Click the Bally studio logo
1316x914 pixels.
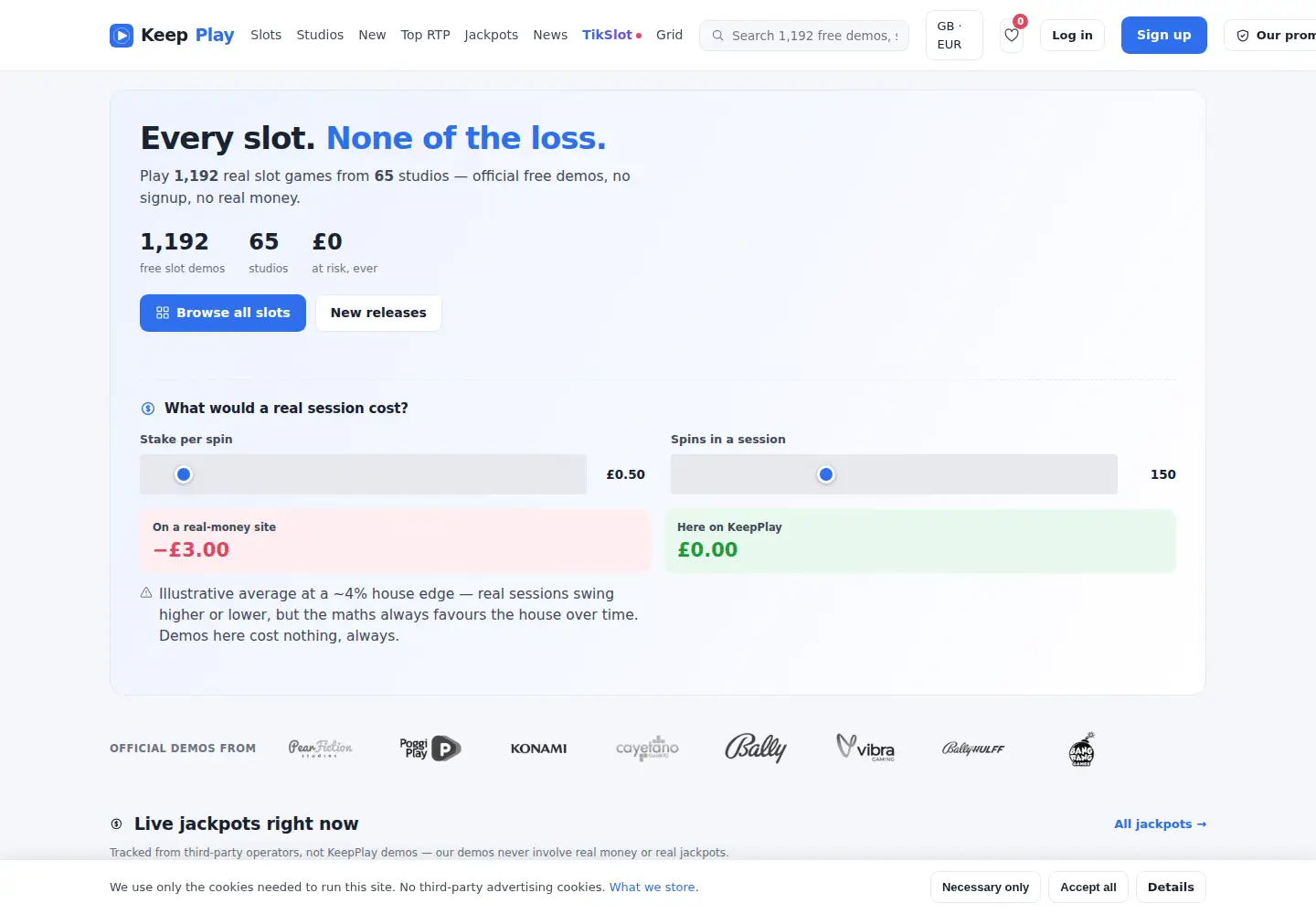(x=756, y=749)
